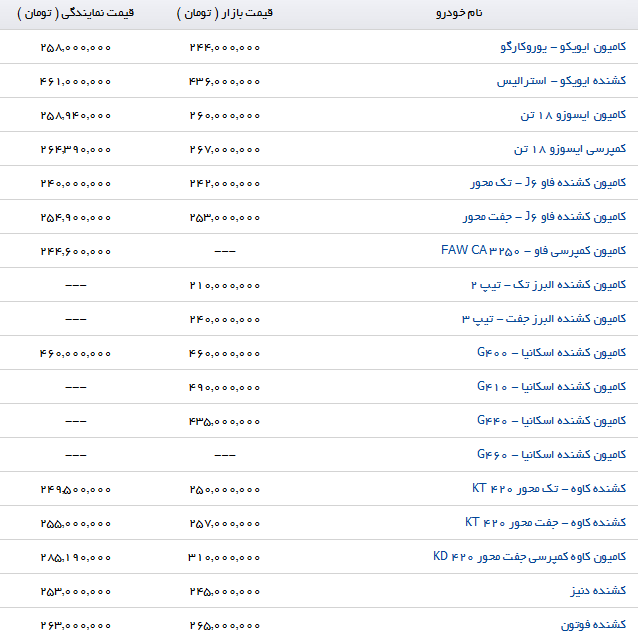Select dealer price 264,390,000 for Isuzu dump truck
638x638 pixels.
coord(76,149)
